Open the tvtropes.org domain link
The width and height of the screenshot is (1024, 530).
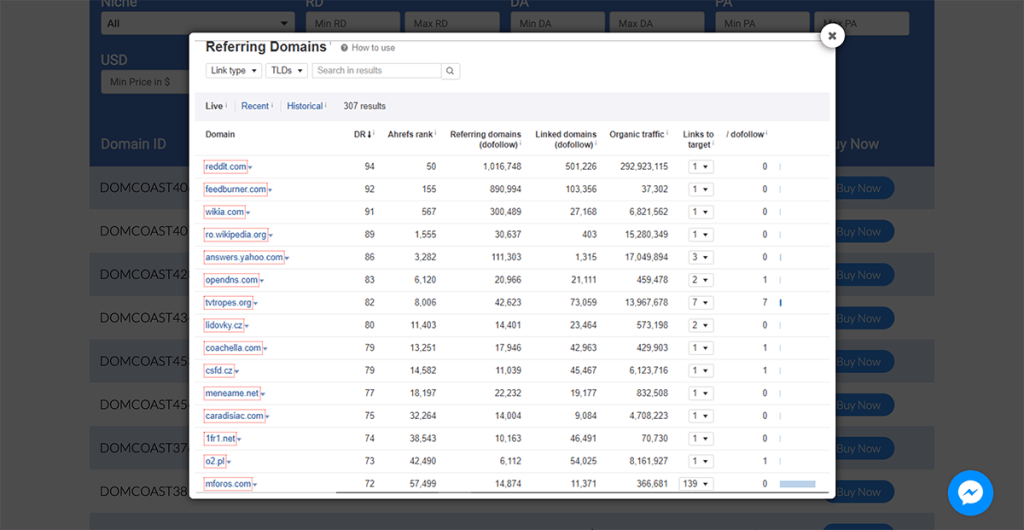coord(228,303)
